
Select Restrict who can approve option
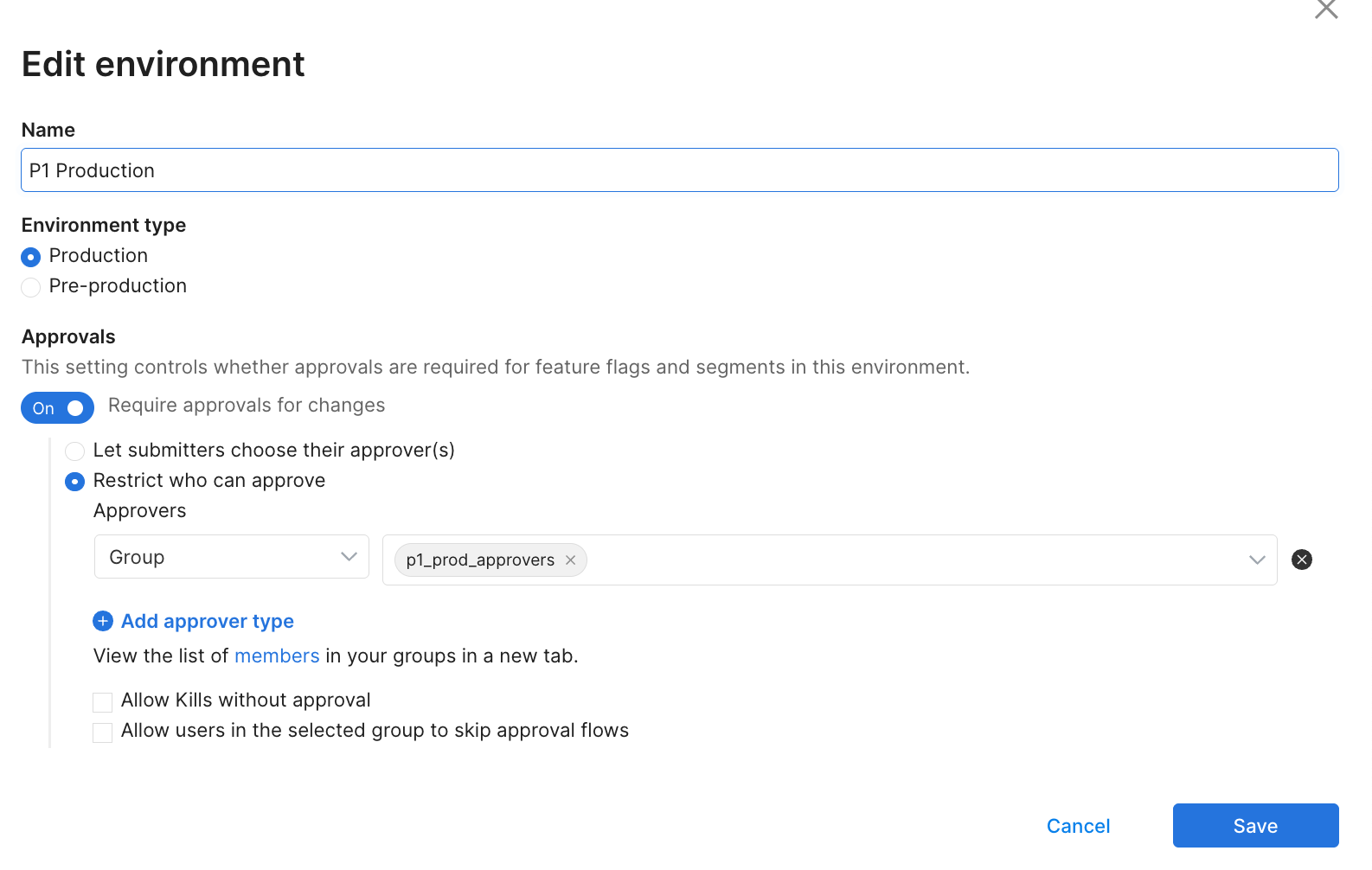(x=75, y=481)
